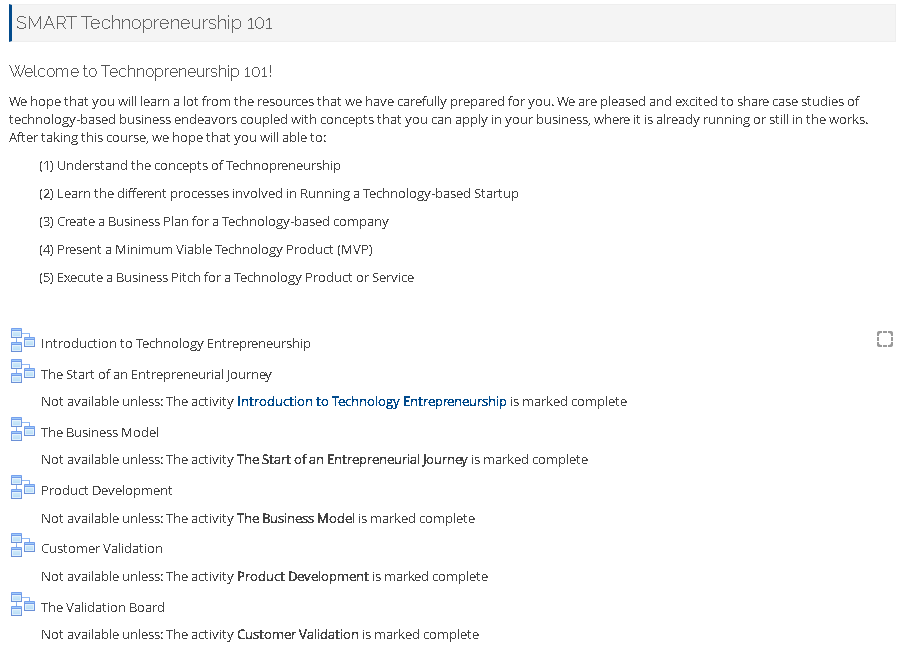
Task: Open The Start of an Entrepreneurial Journey
Action: (x=156, y=374)
